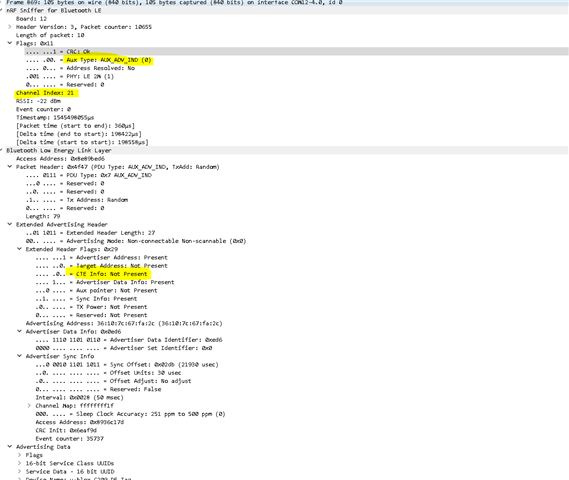The width and height of the screenshot is (569, 480).
Task: Collapse the Advertiser Sync Info node
Action: [x=20, y=356]
